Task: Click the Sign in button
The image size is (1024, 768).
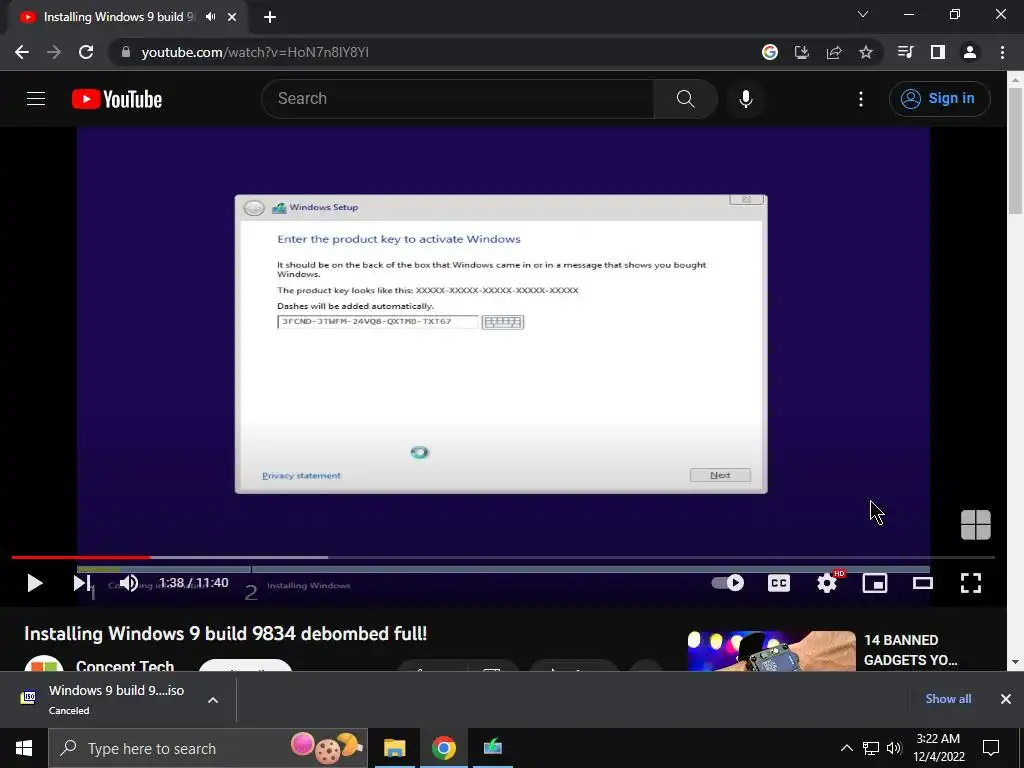Action: [x=940, y=99]
